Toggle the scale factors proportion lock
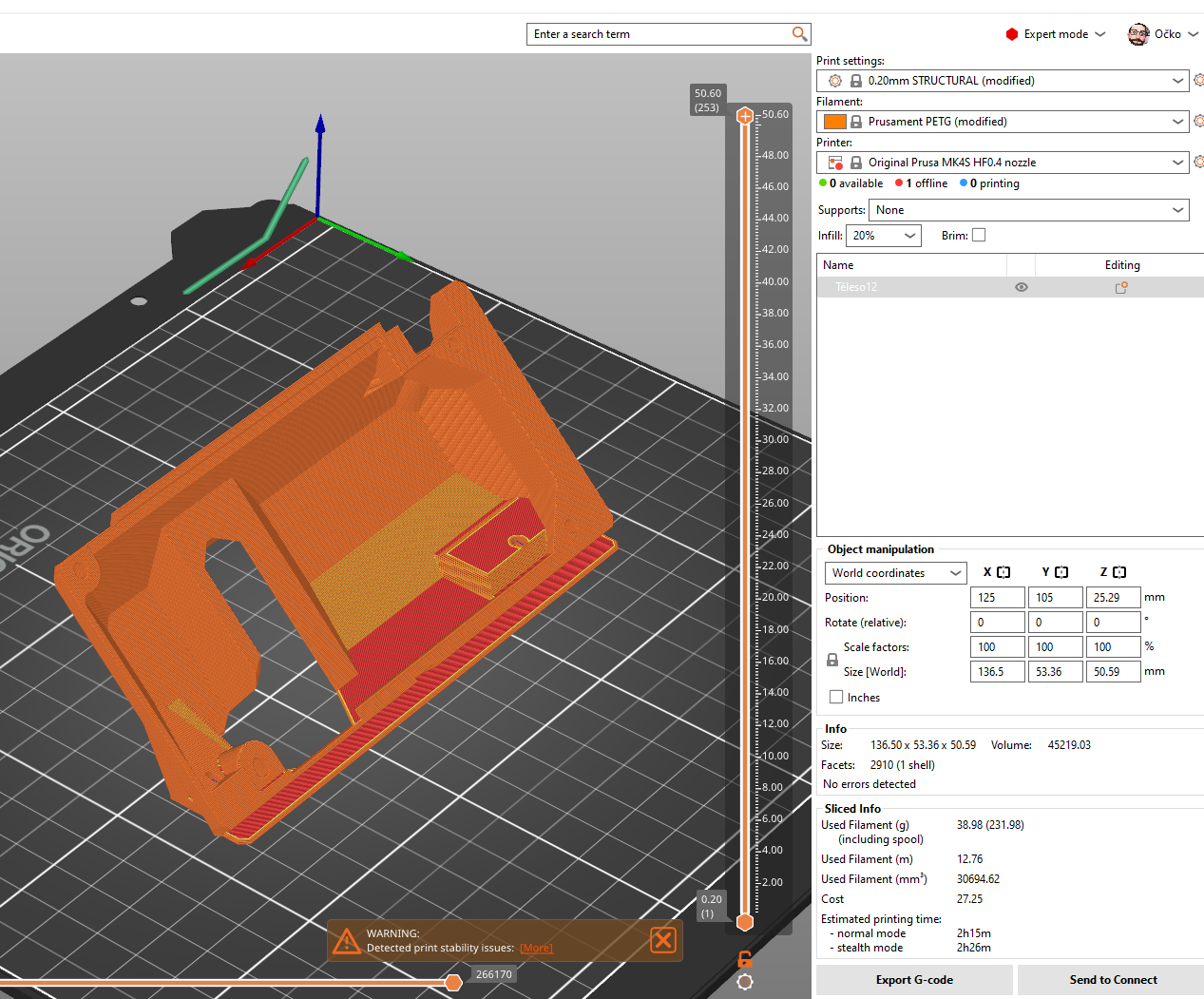This screenshot has height=999, width=1204. pos(832,660)
